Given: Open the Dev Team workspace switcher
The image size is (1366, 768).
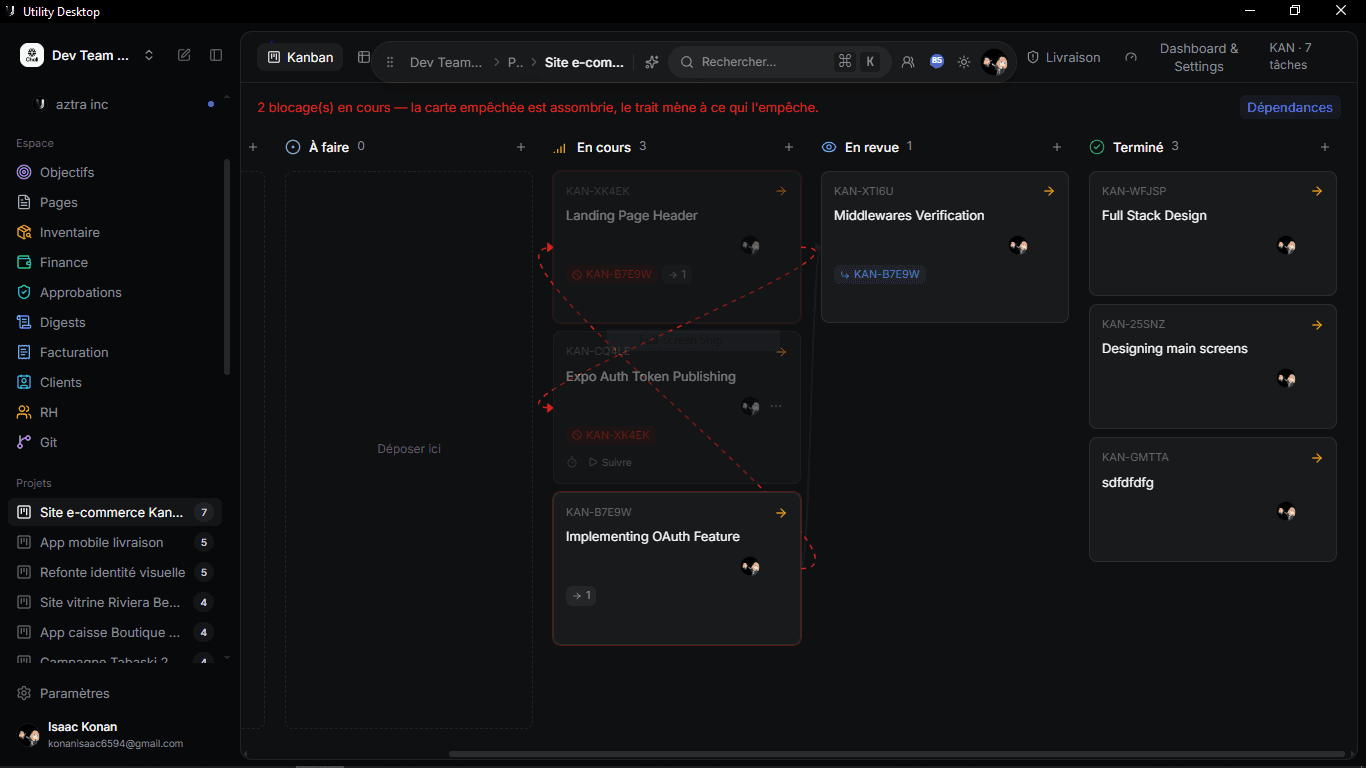Looking at the screenshot, I should pos(88,55).
